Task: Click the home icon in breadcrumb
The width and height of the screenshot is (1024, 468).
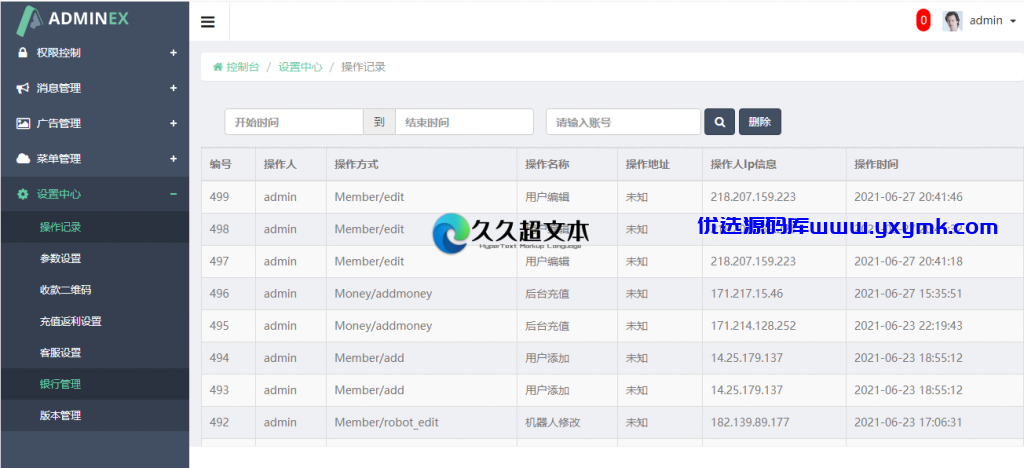Action: pos(218,67)
